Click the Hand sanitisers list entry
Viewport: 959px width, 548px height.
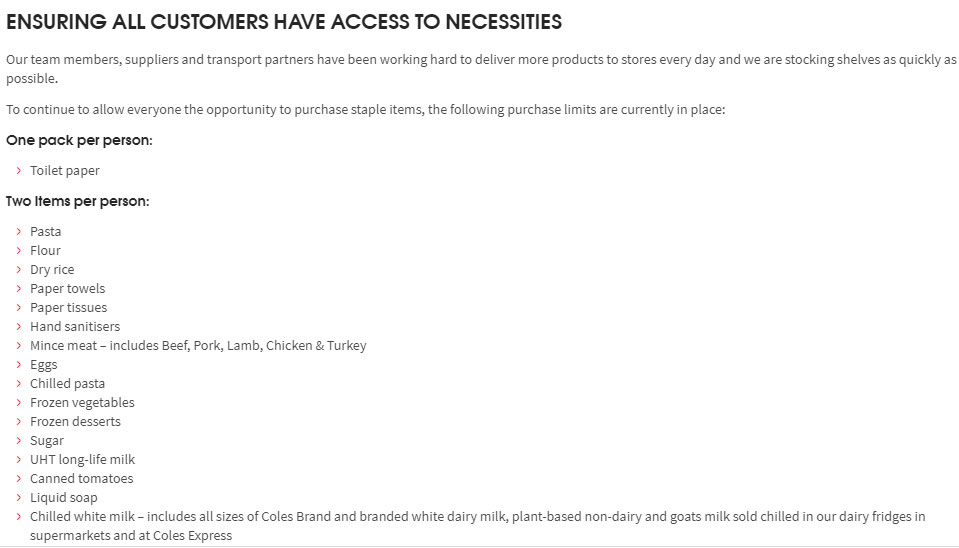75,327
